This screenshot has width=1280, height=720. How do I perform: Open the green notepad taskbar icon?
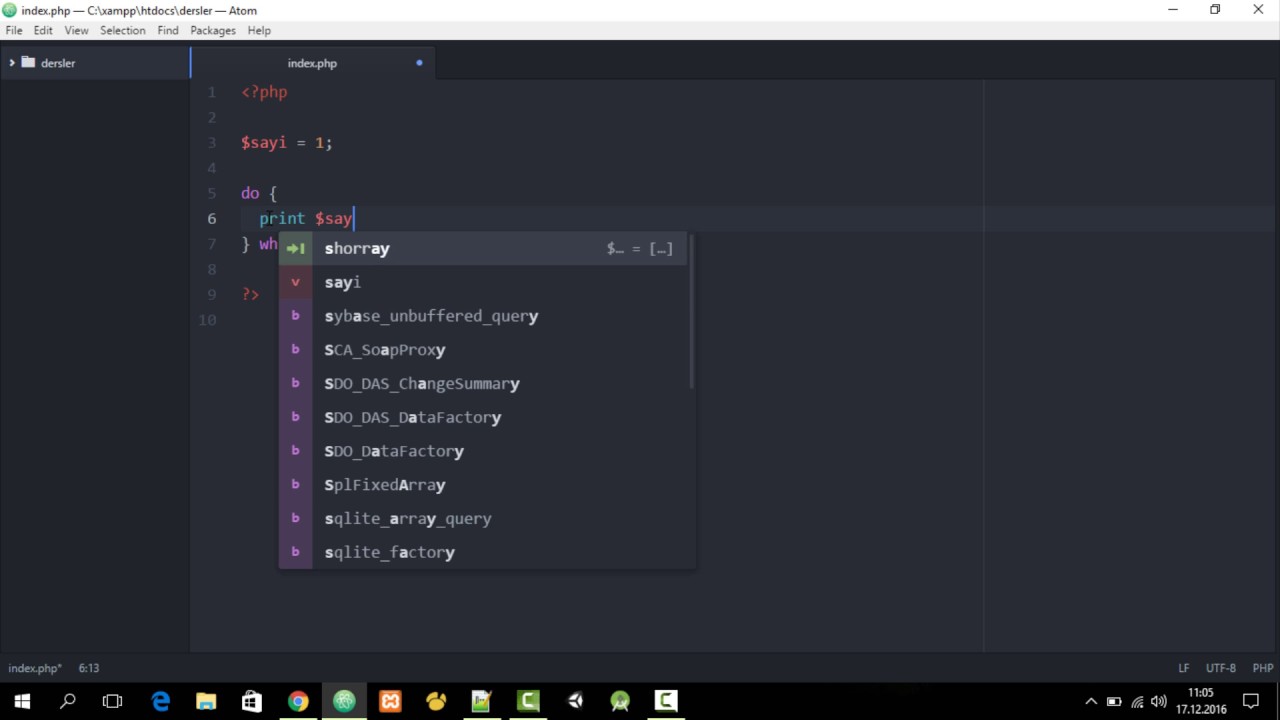pos(482,701)
